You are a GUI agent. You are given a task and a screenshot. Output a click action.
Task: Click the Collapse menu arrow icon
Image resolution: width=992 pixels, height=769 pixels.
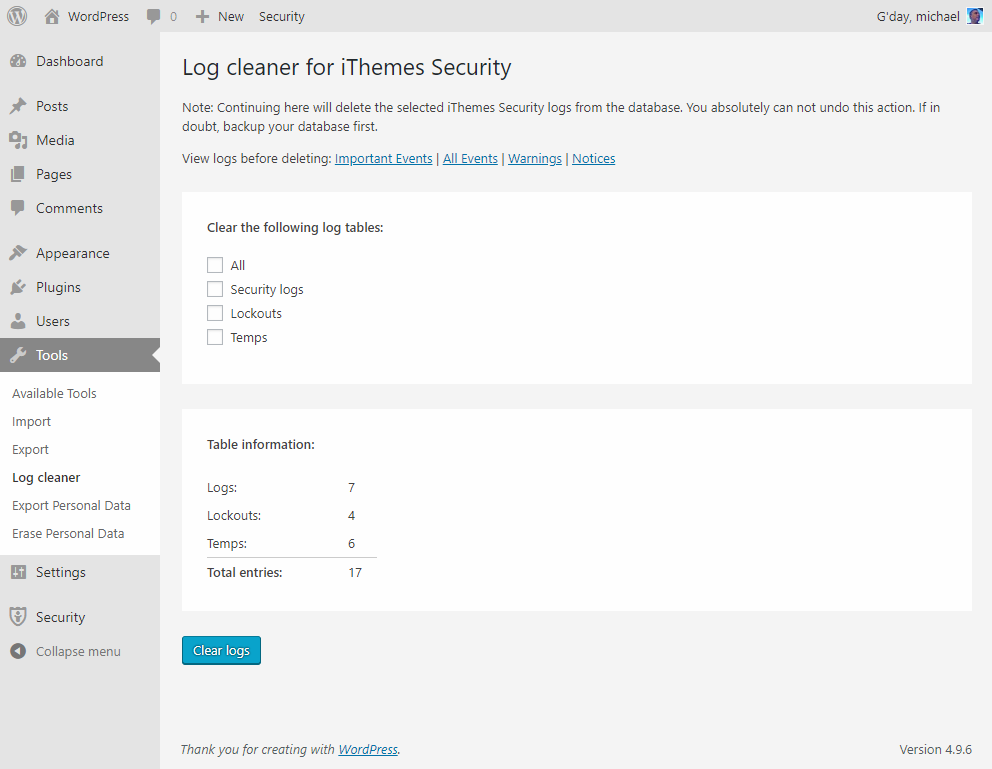(18, 651)
